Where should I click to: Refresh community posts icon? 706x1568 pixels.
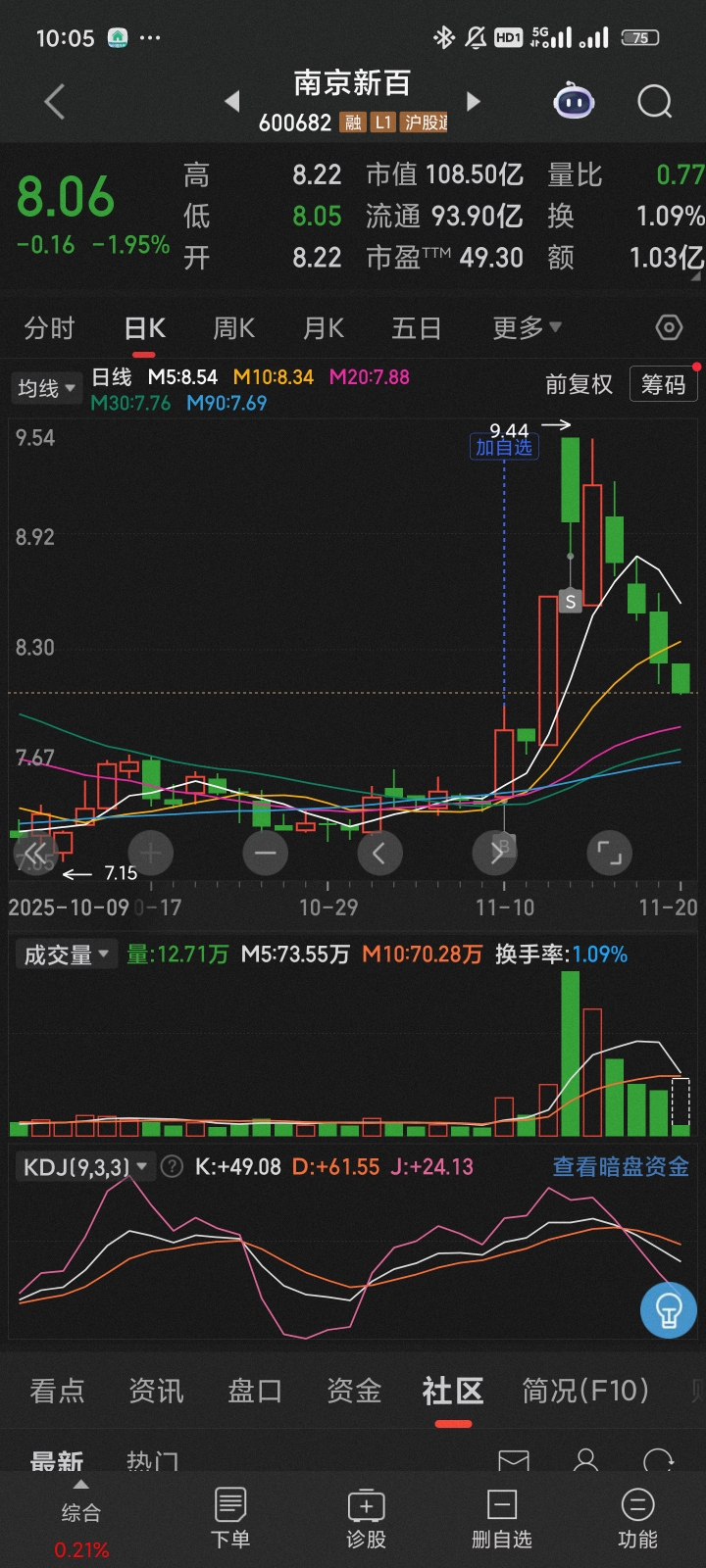click(x=659, y=1460)
